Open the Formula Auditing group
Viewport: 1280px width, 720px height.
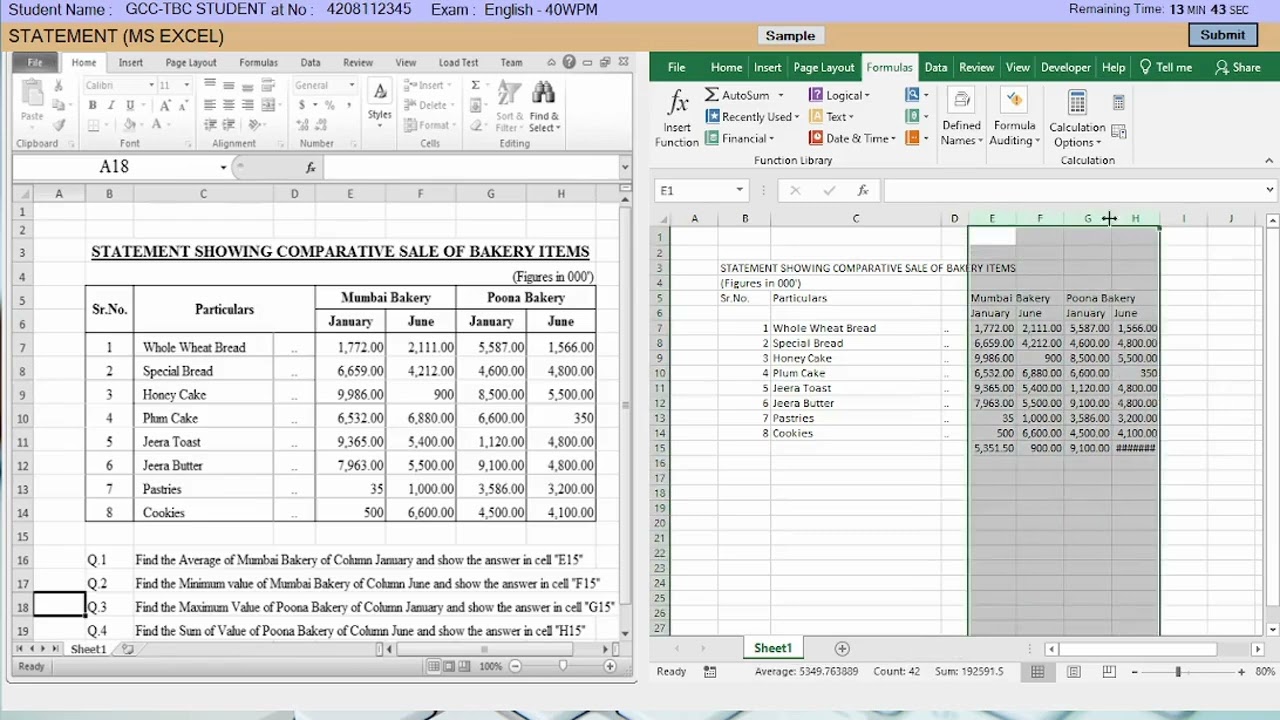1014,118
